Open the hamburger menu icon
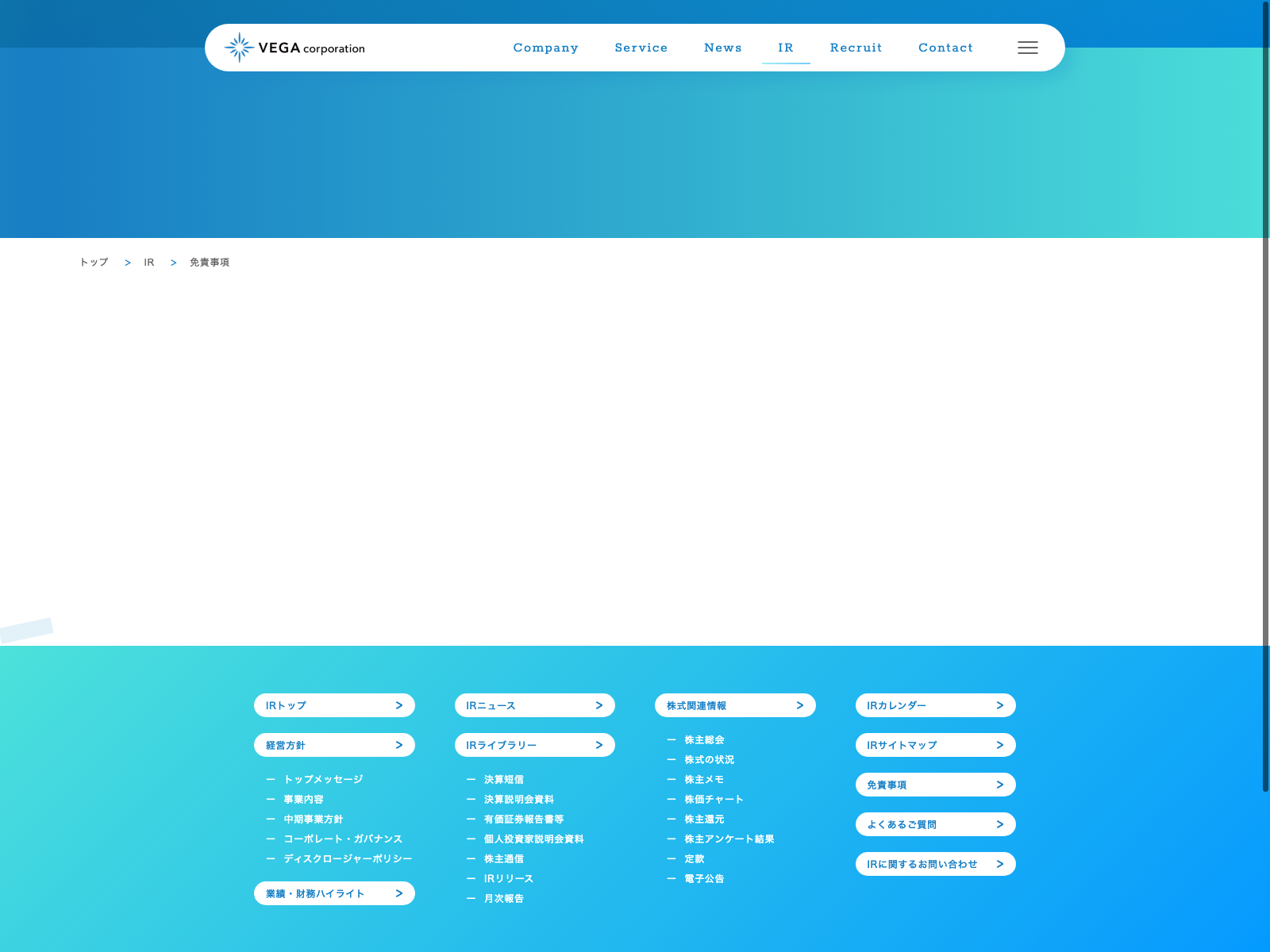Screen dimensions: 1270x952 pos(1027,48)
